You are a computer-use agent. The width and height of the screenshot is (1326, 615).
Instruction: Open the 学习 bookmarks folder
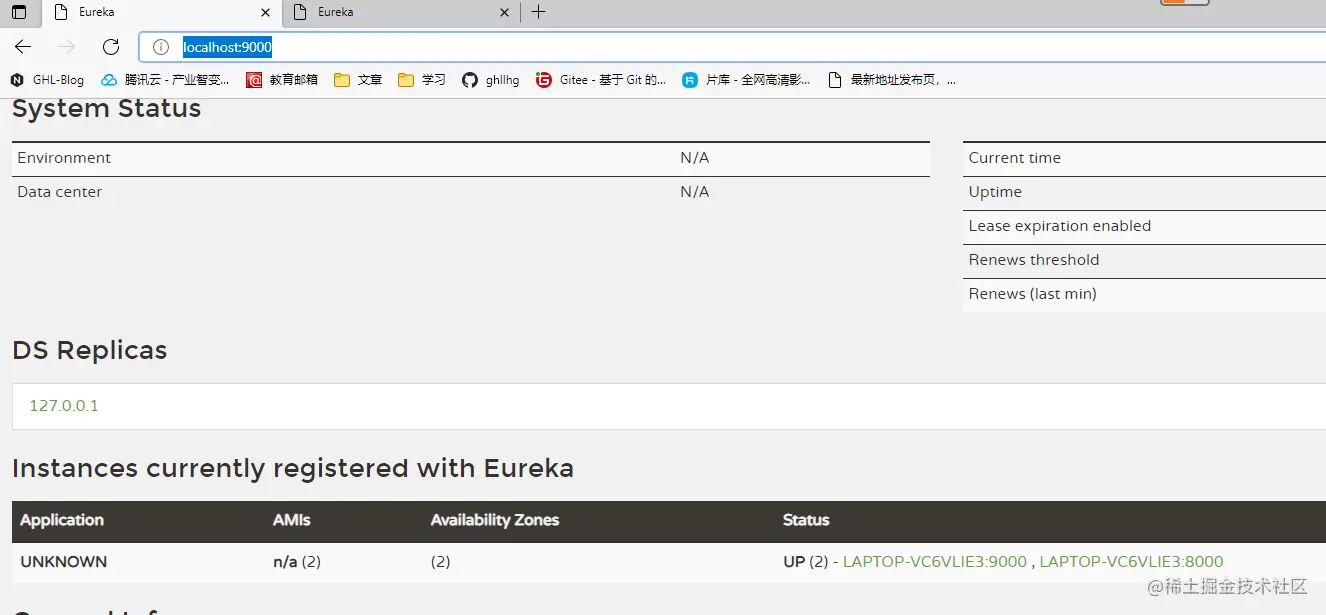point(422,80)
